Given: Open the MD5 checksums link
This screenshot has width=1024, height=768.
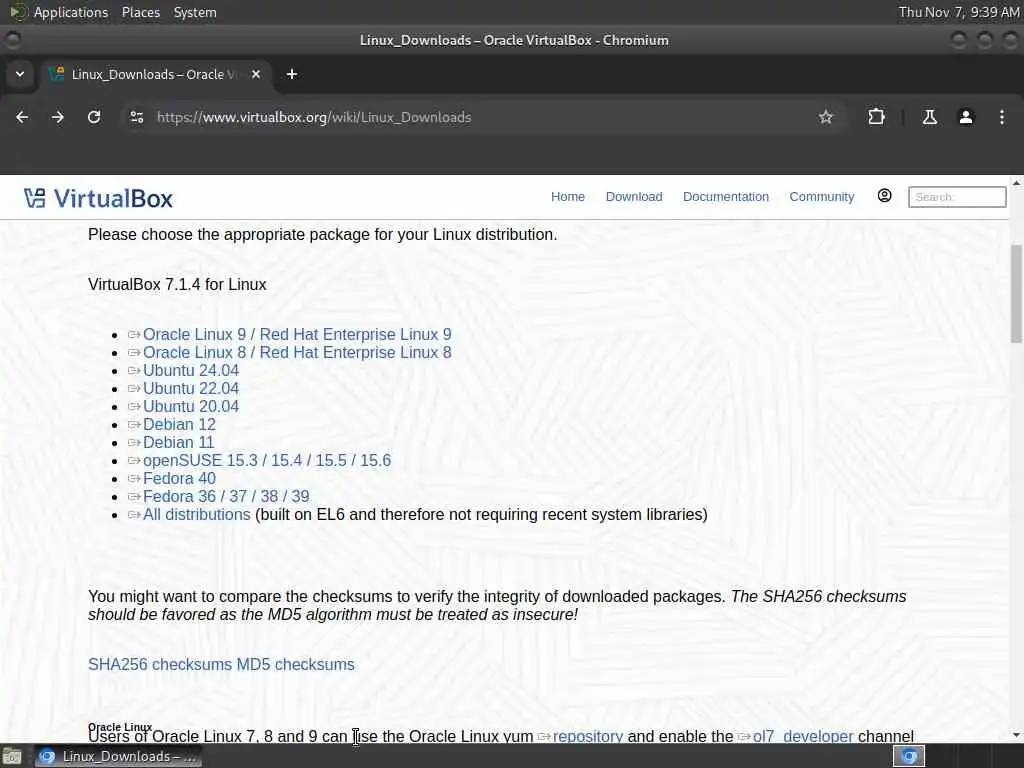Looking at the screenshot, I should pos(295,664).
